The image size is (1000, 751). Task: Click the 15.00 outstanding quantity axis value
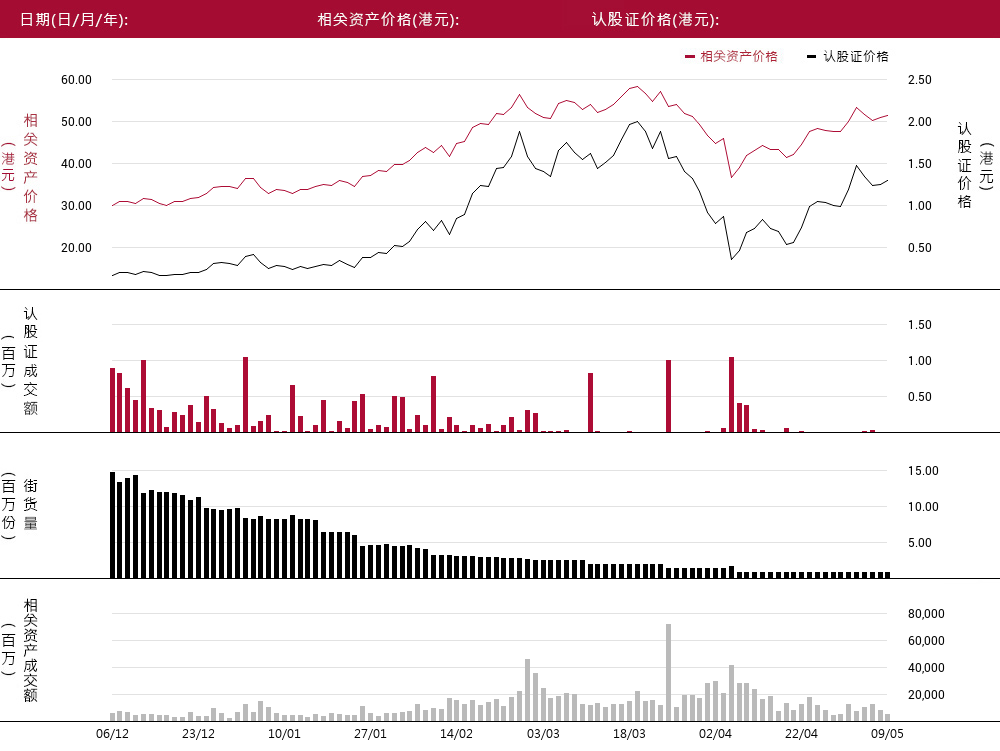923,471
